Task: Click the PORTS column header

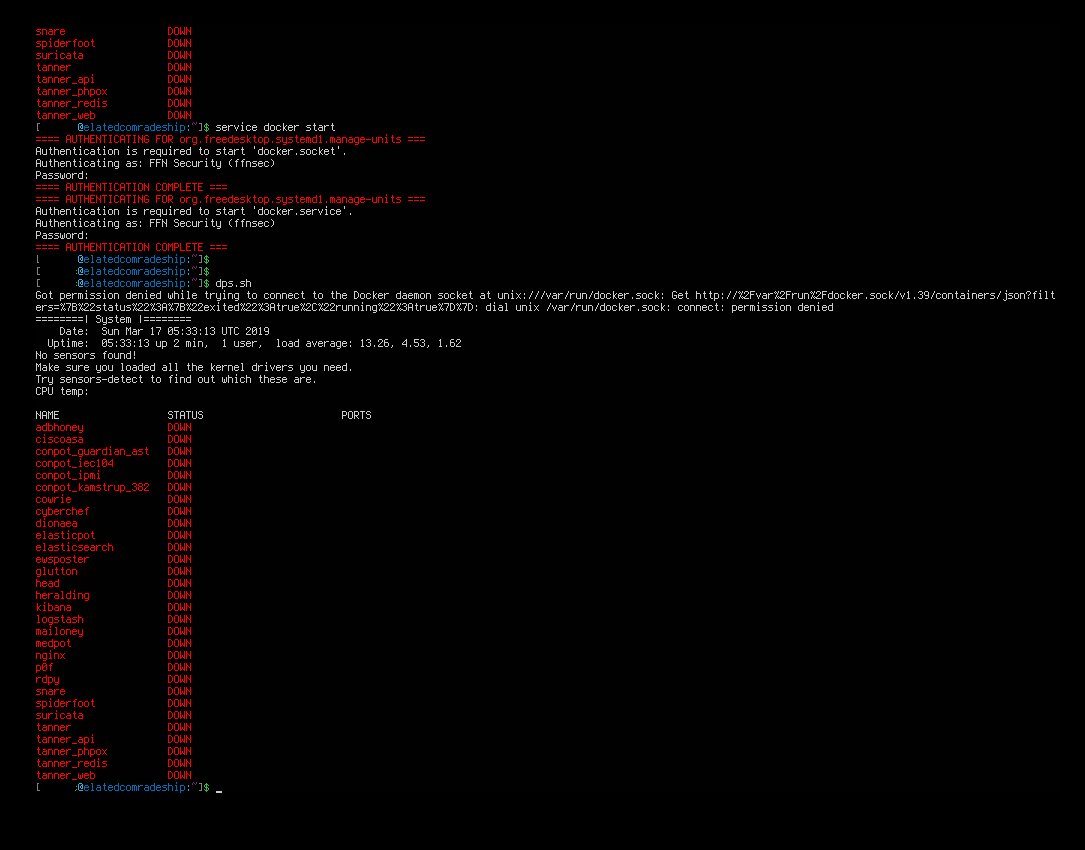Action: point(356,414)
